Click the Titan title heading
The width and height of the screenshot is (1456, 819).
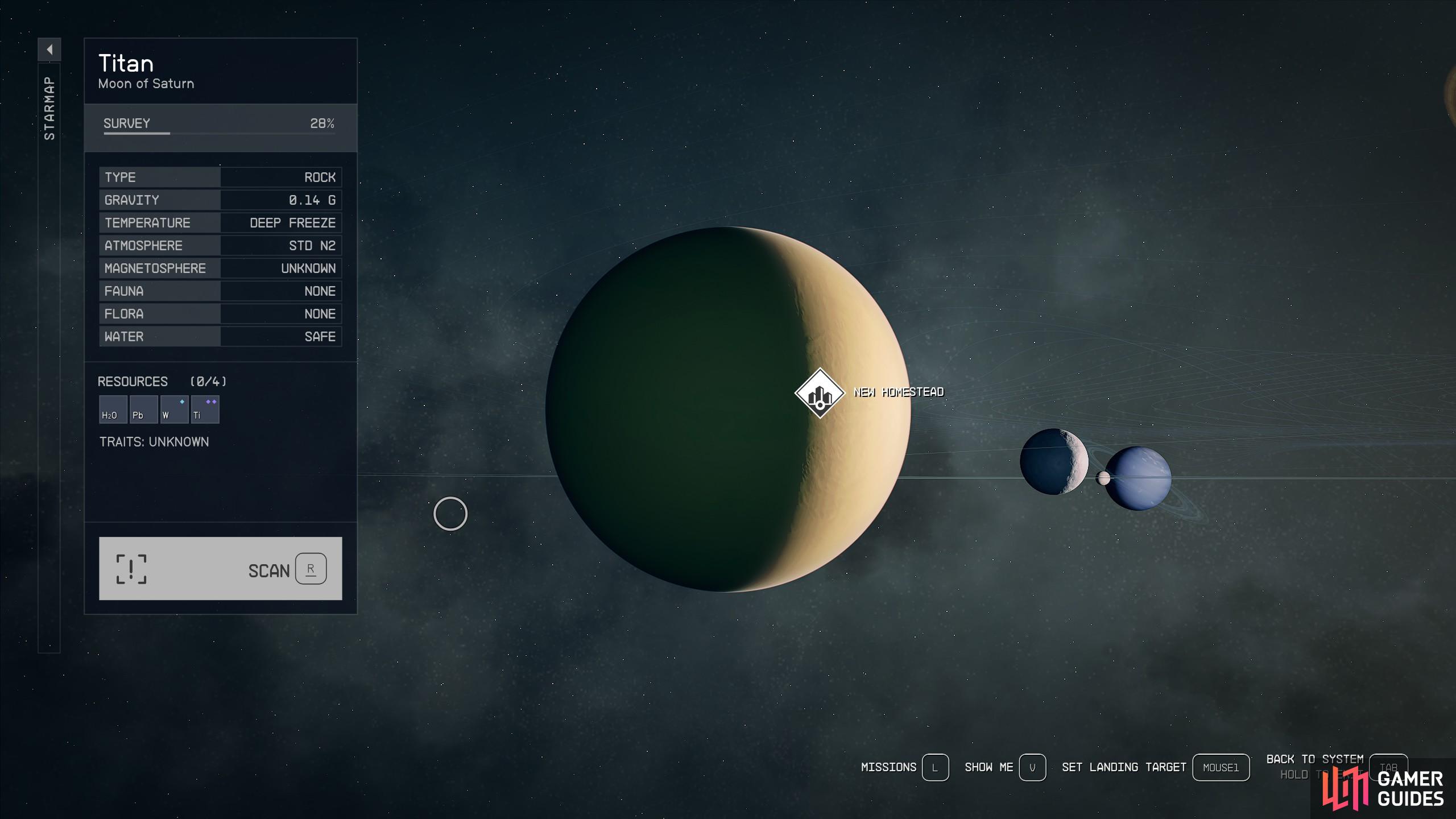(126, 63)
